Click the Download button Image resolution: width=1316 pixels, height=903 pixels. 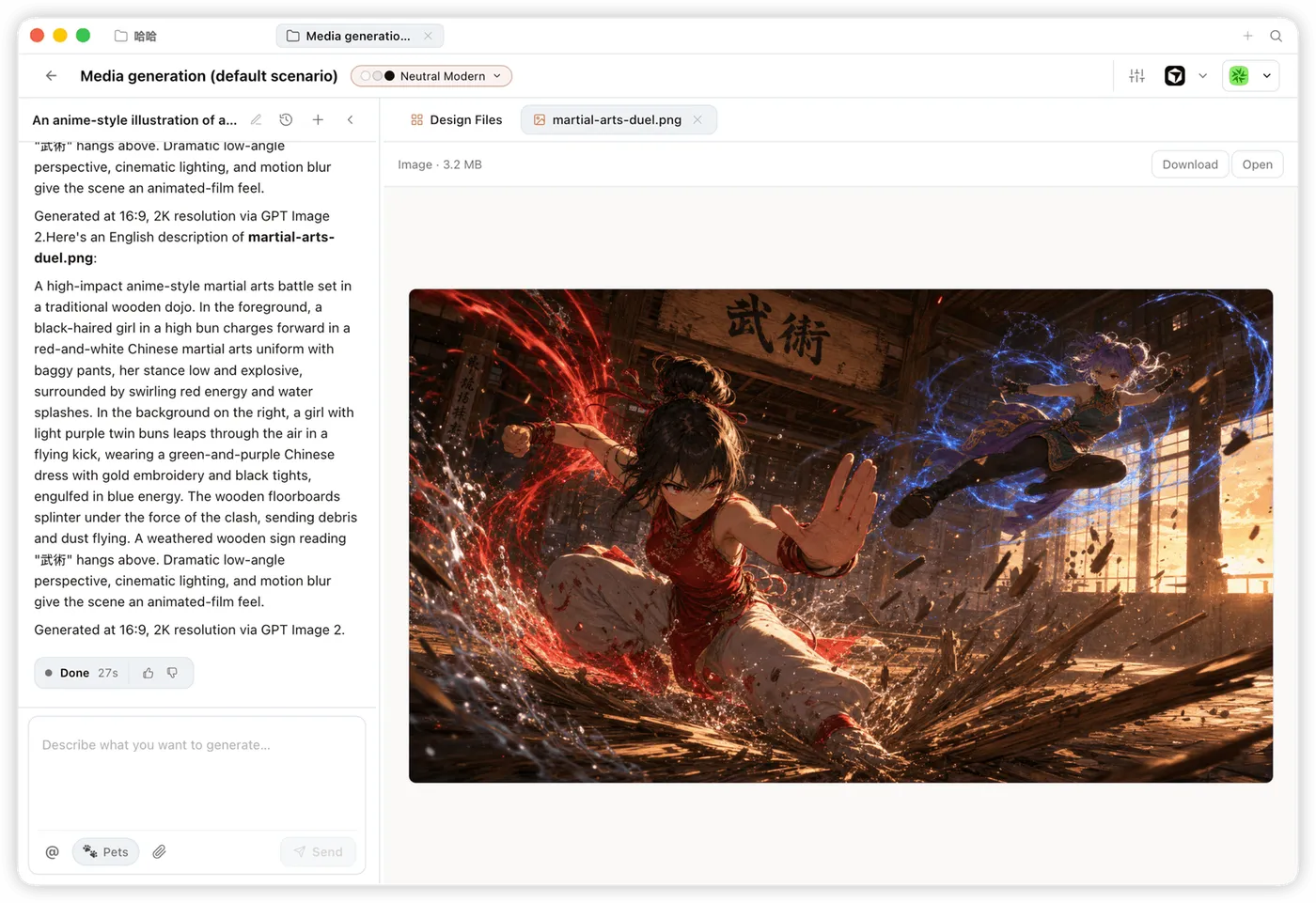1190,164
